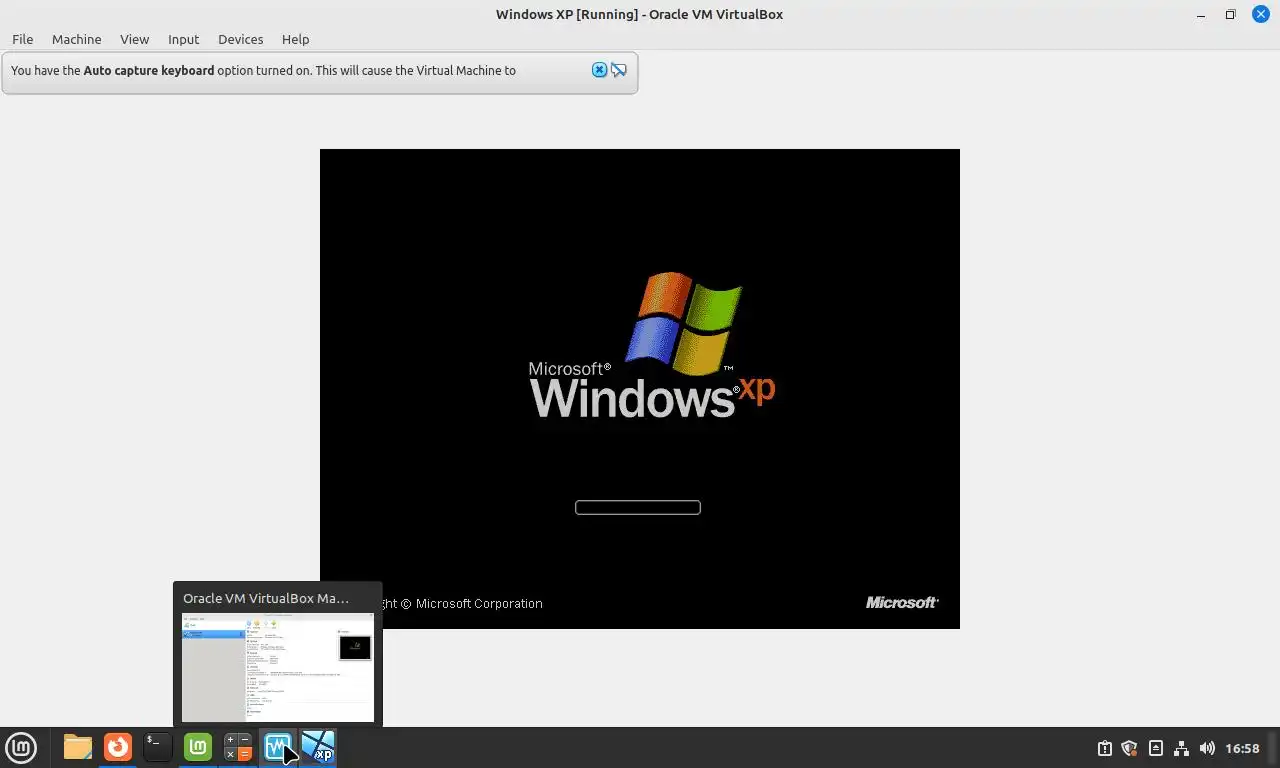Viewport: 1280px width, 768px height.
Task: Open the Linux Mint start menu
Action: [x=21, y=747]
